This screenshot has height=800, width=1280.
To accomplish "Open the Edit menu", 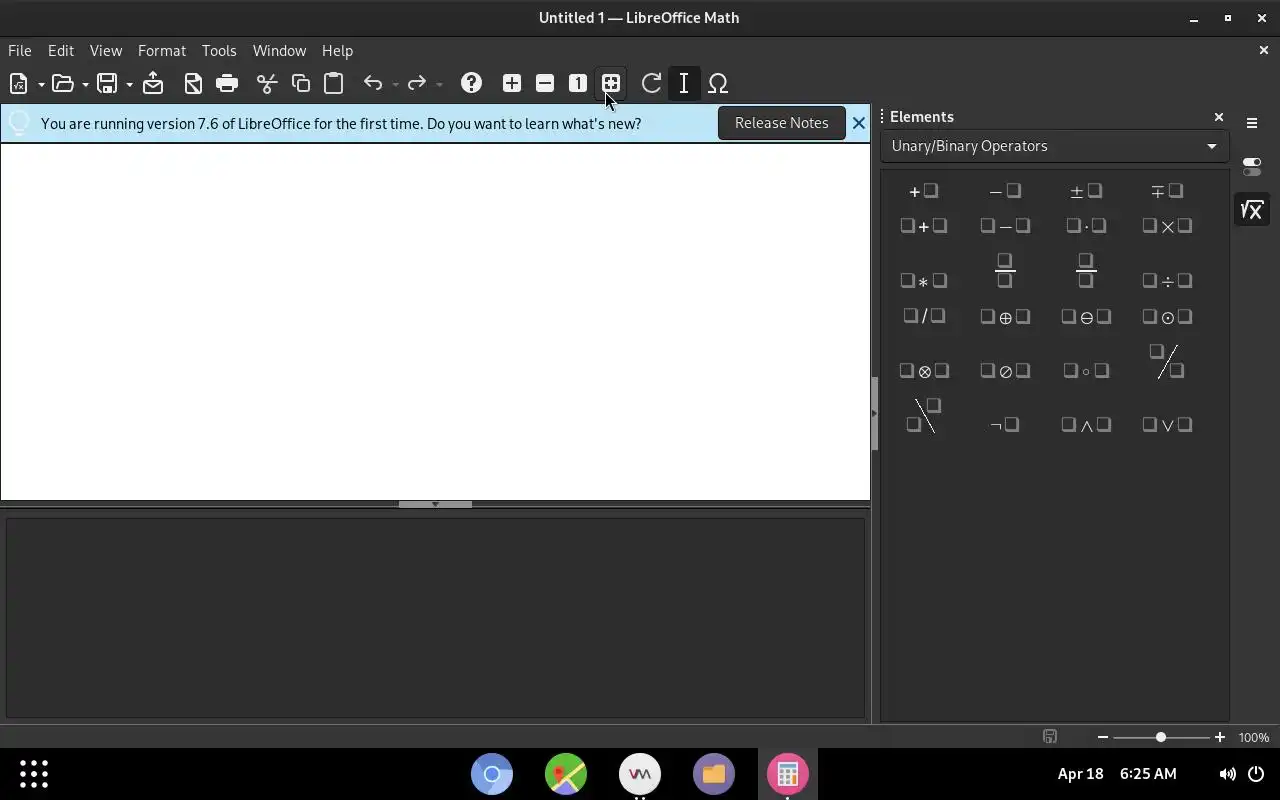I will pos(61,50).
